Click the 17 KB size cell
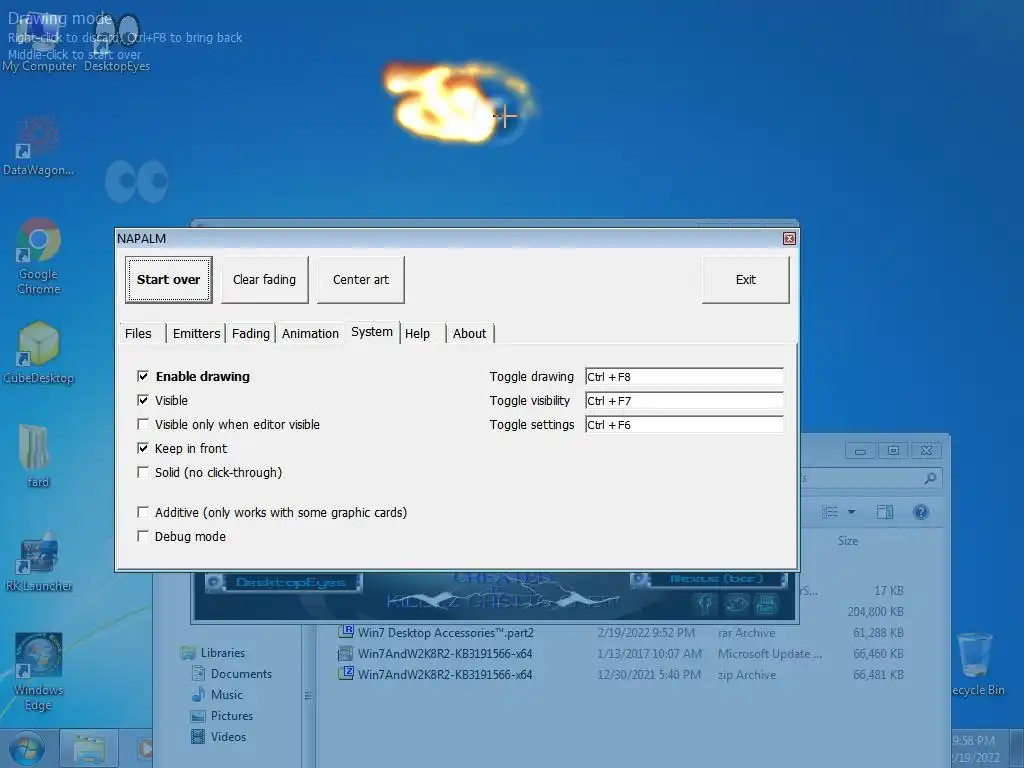Image resolution: width=1024 pixels, height=768 pixels. [889, 590]
